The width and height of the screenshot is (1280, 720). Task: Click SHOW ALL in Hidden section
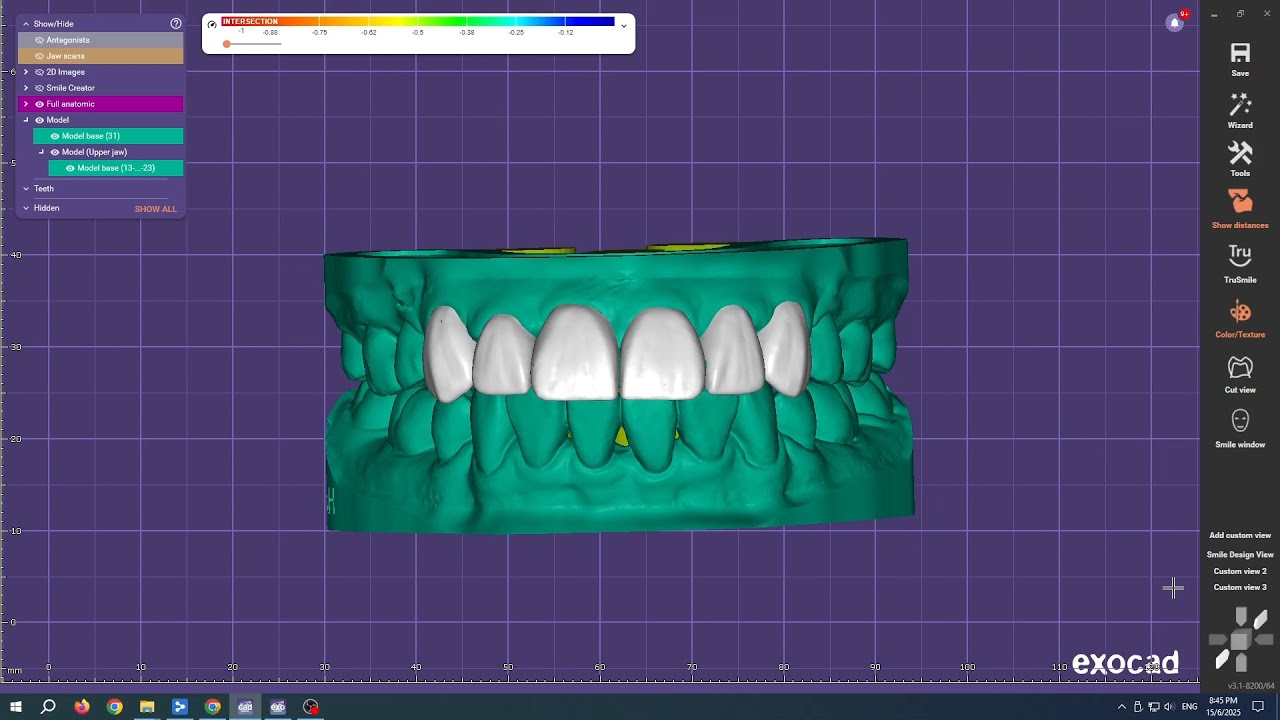(156, 209)
